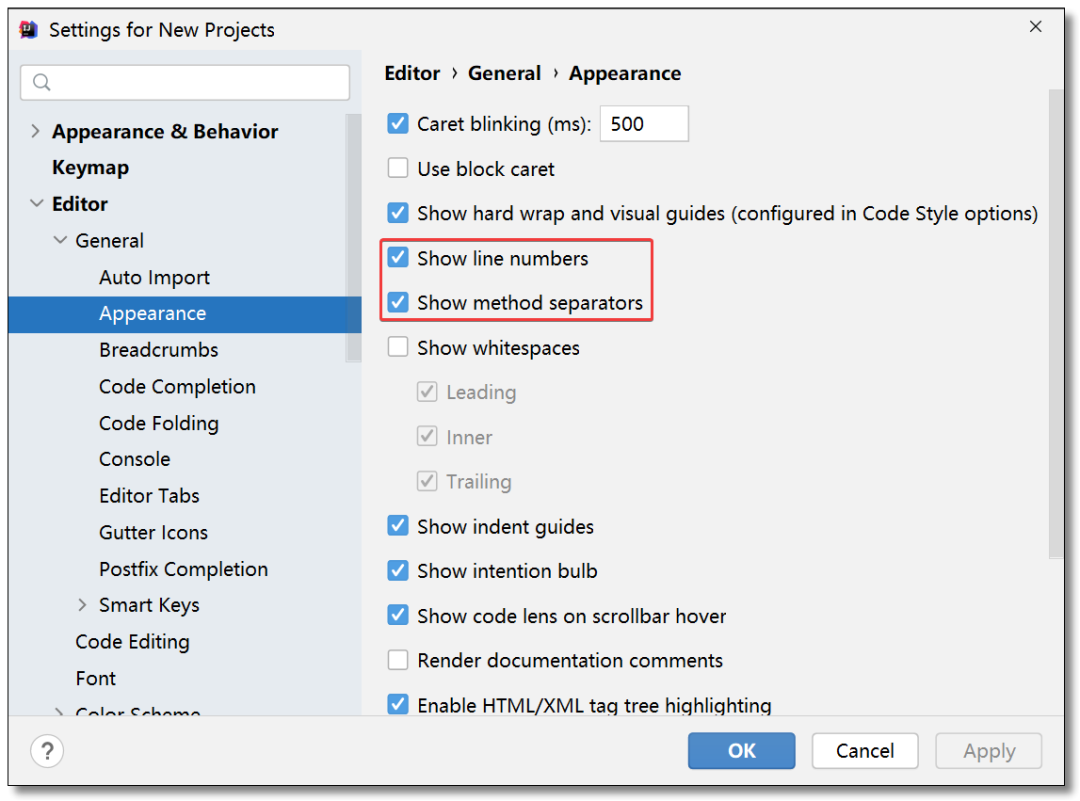
Task: Confirm settings with OK button
Action: [x=741, y=751]
